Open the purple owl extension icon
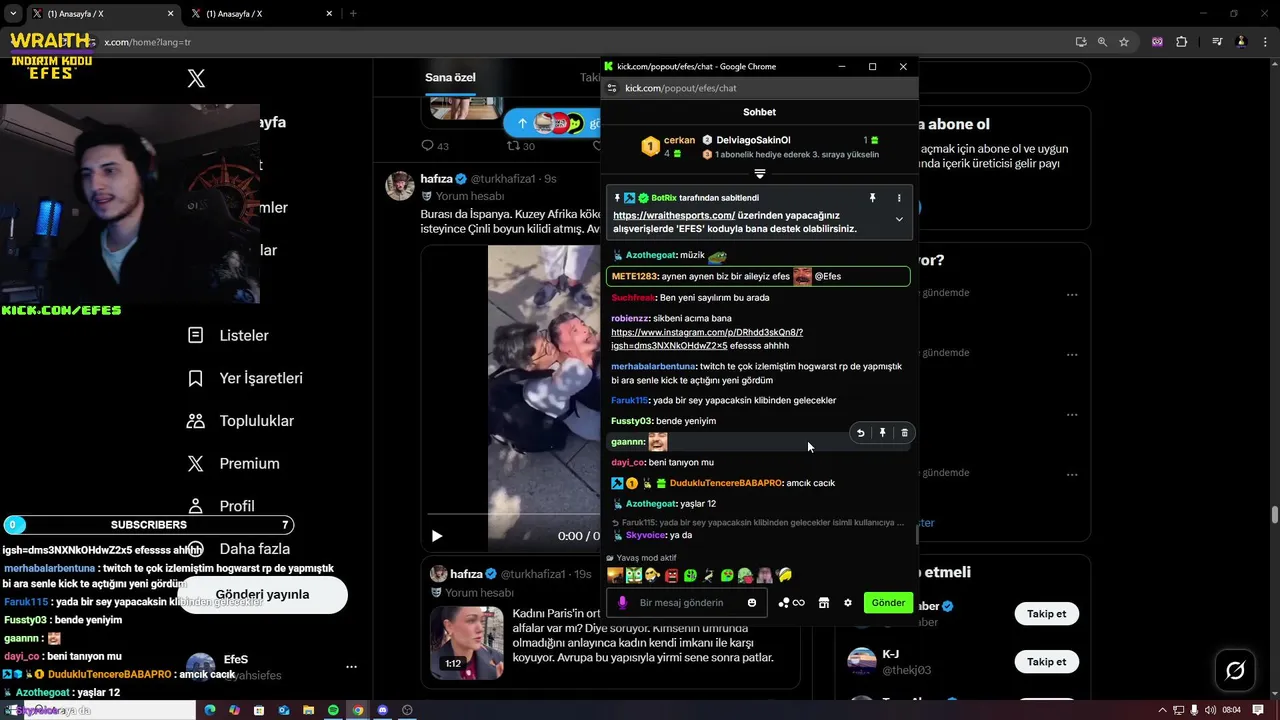Image resolution: width=1280 pixels, height=720 pixels. [1157, 42]
